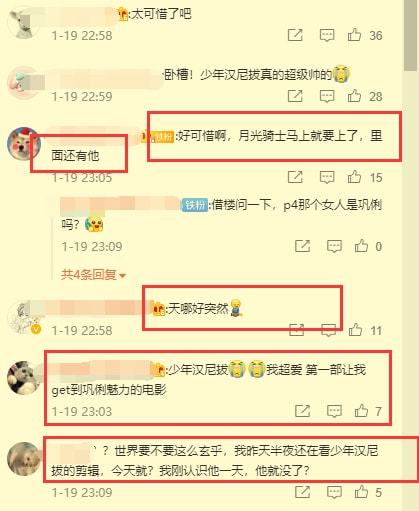The image size is (419, 511).
Task: Share the comment posted 1-19 23:05
Action: click(x=295, y=177)
